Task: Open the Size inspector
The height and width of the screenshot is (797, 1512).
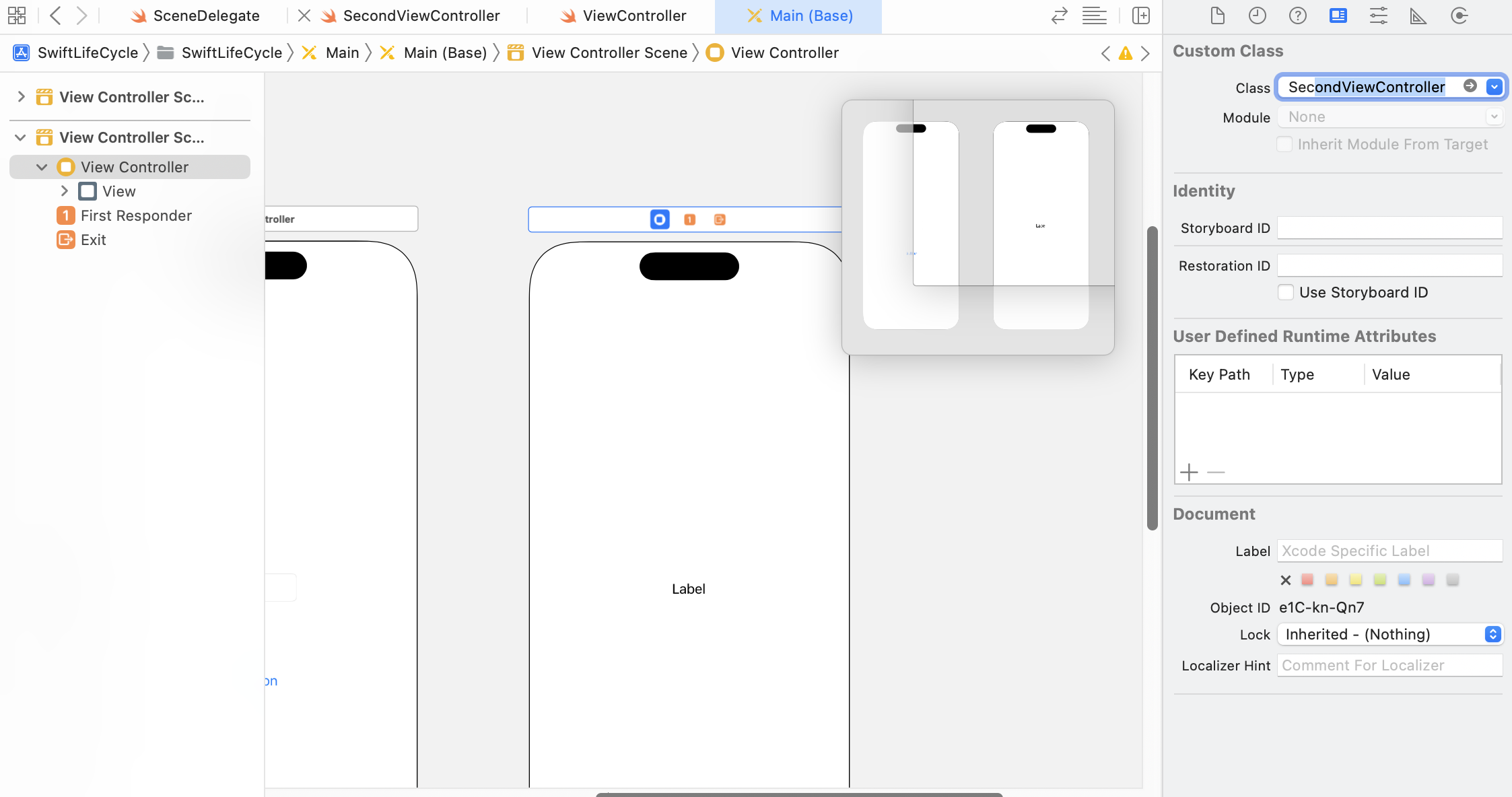Action: (x=1418, y=15)
